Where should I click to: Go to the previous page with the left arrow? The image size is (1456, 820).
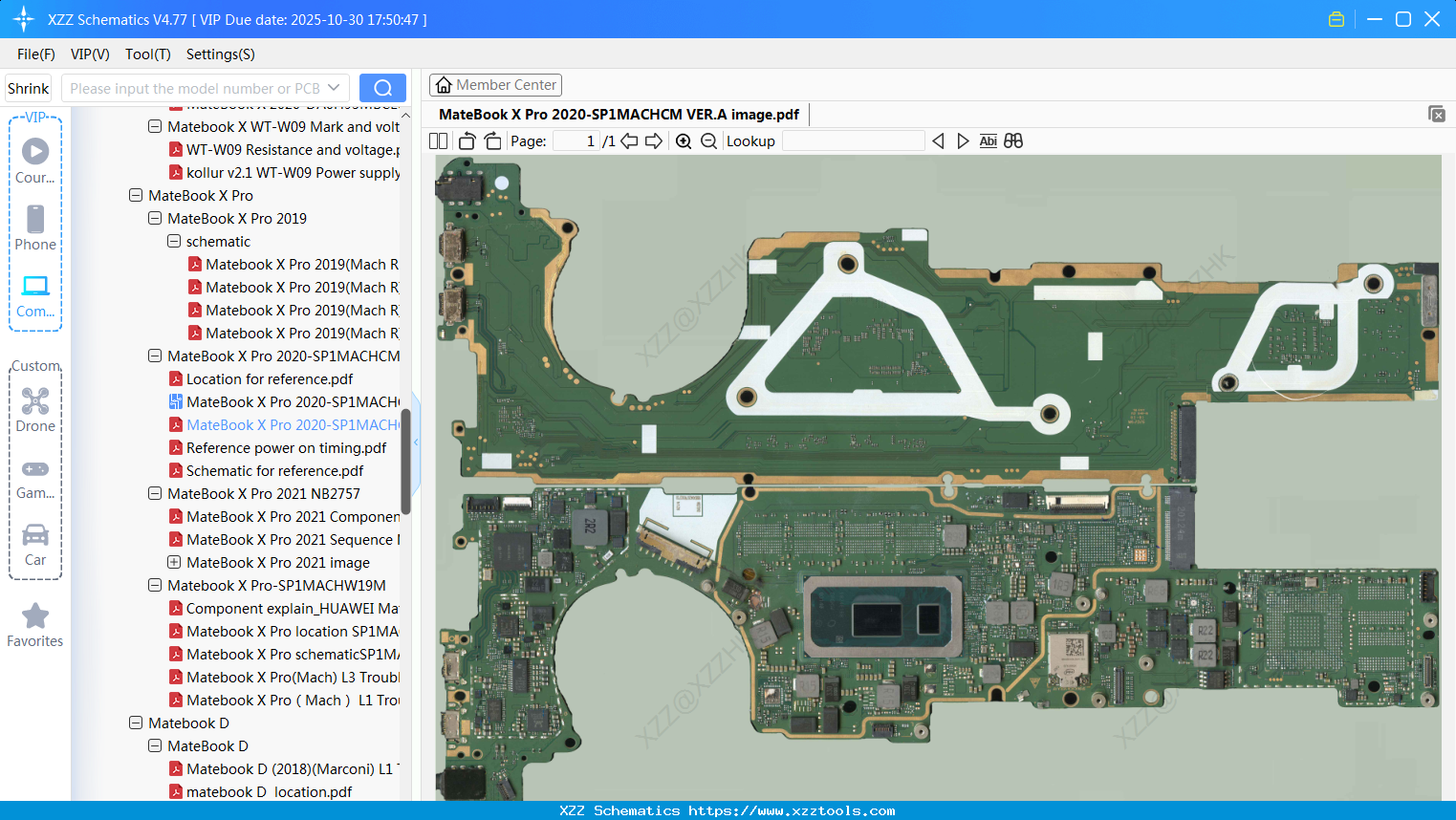coord(629,141)
